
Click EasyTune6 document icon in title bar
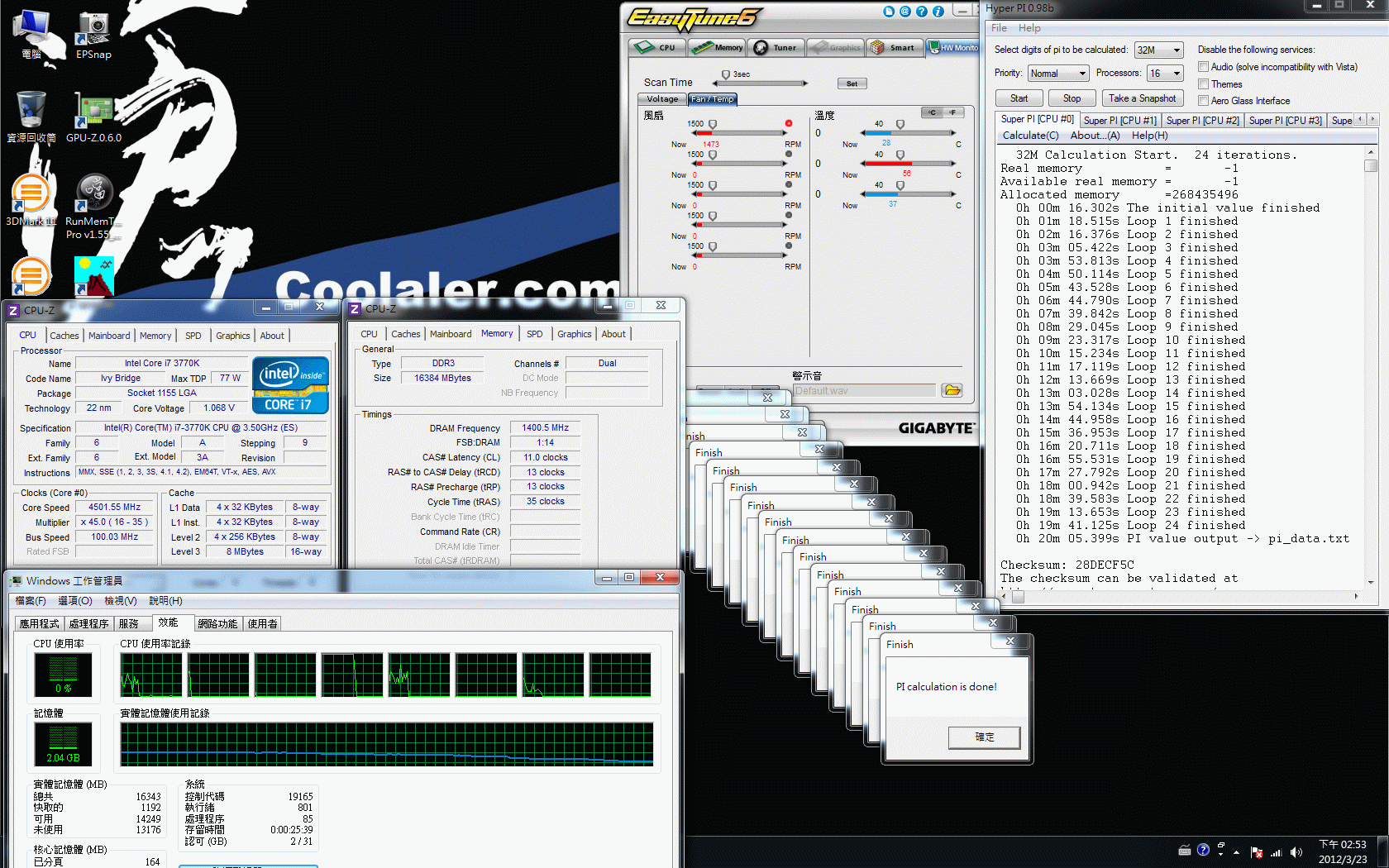pos(889,12)
